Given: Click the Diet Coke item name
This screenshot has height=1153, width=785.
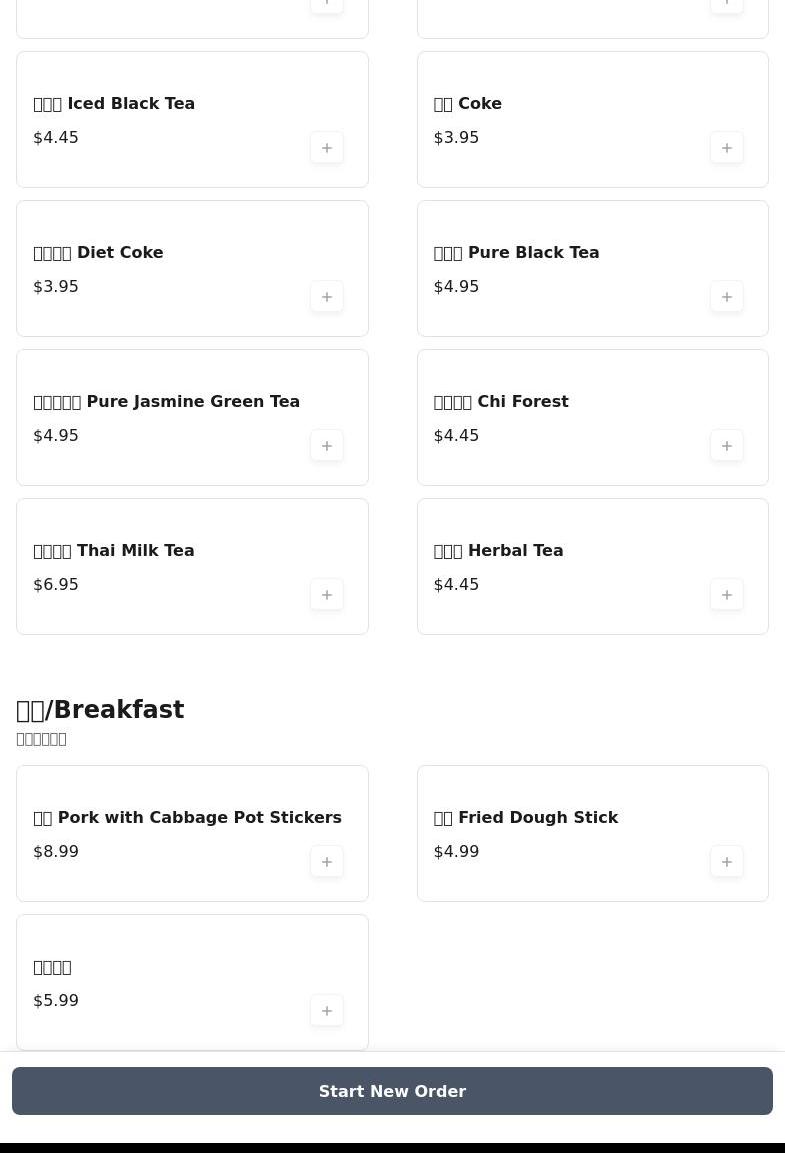Looking at the screenshot, I should tap(98, 253).
